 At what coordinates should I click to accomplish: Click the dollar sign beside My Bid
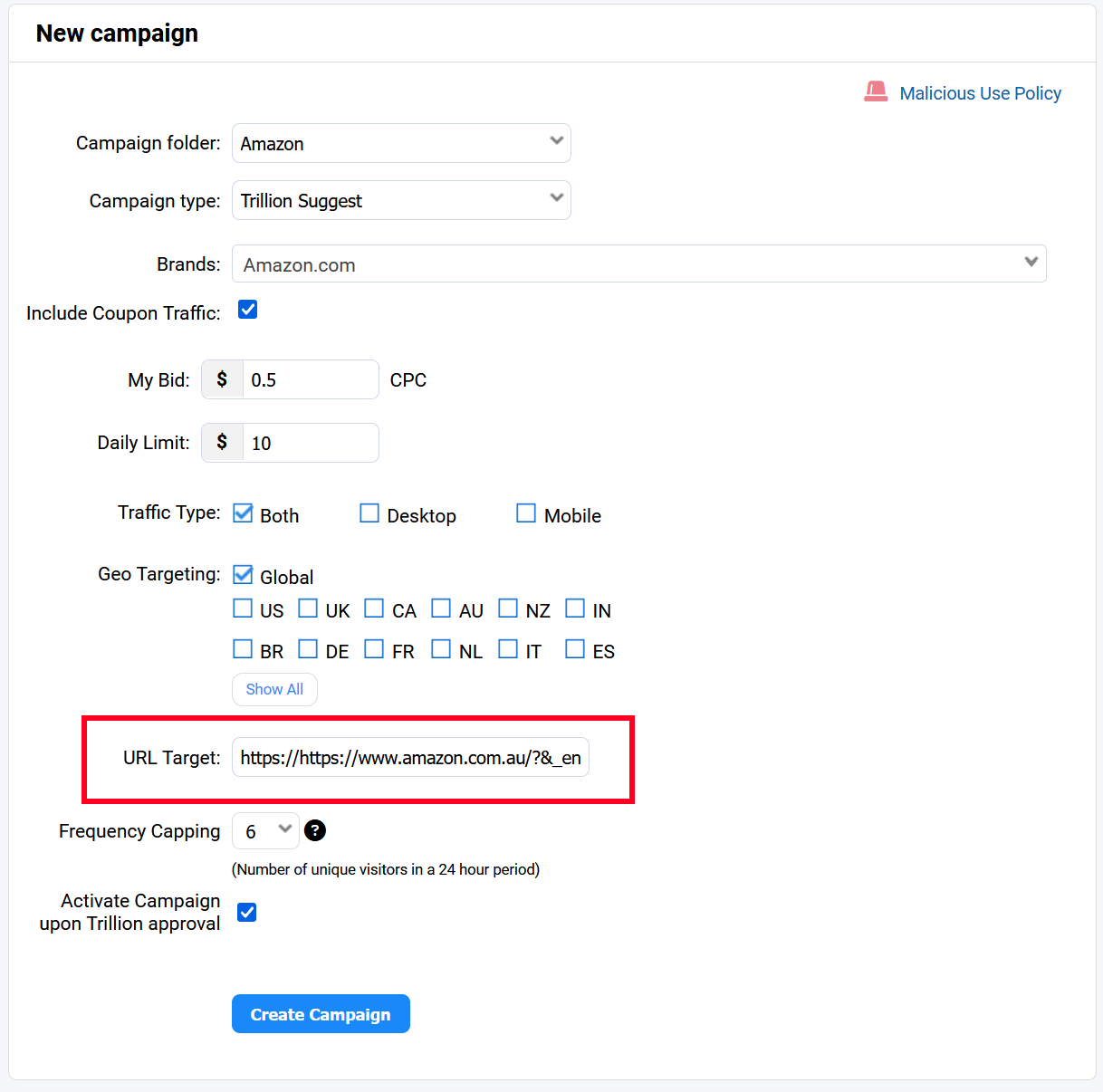[x=222, y=379]
